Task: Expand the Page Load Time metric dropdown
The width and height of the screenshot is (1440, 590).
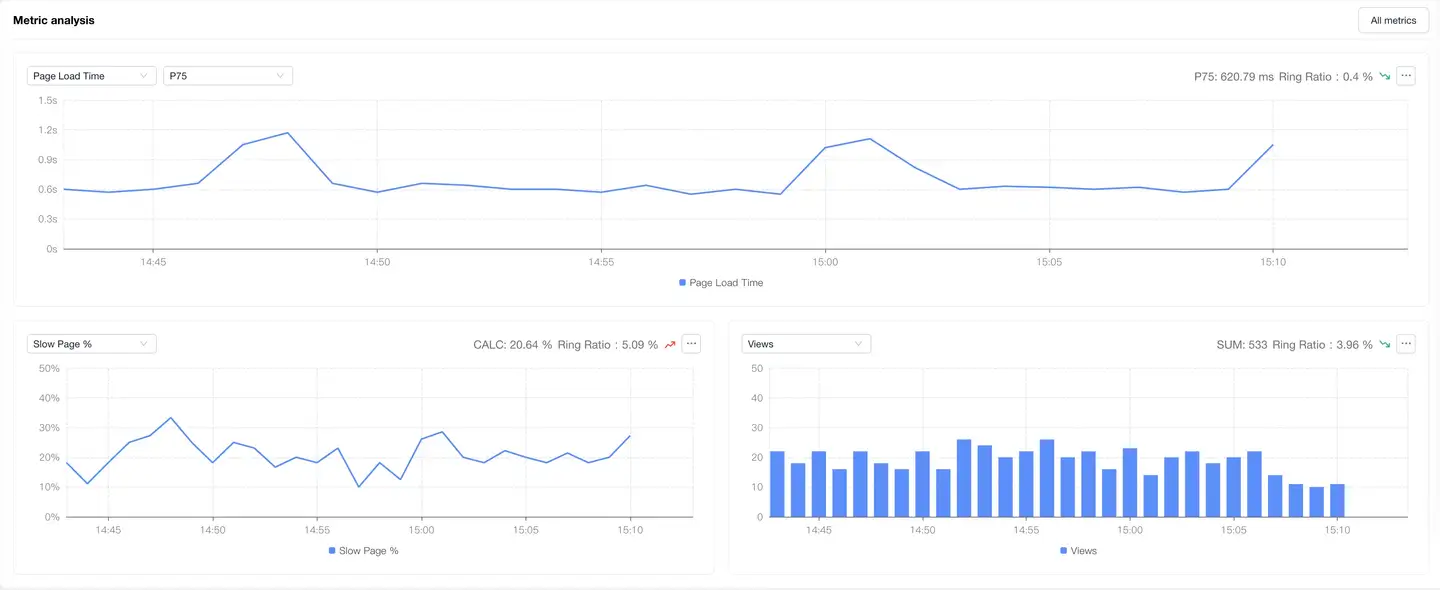Action: pos(91,76)
